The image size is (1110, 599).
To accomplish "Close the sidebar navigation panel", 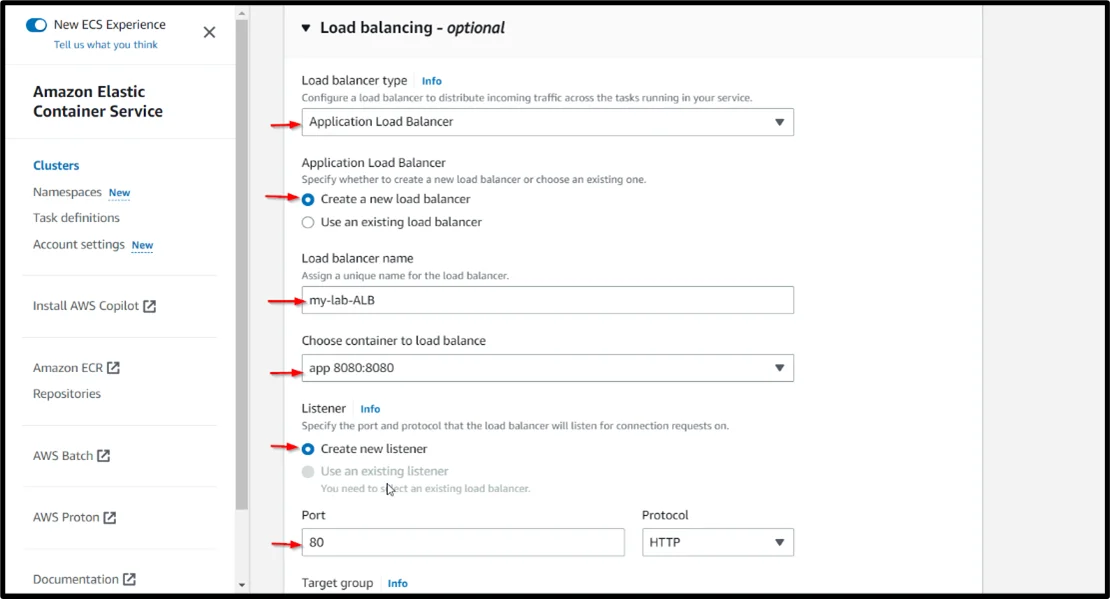I will click(x=209, y=32).
